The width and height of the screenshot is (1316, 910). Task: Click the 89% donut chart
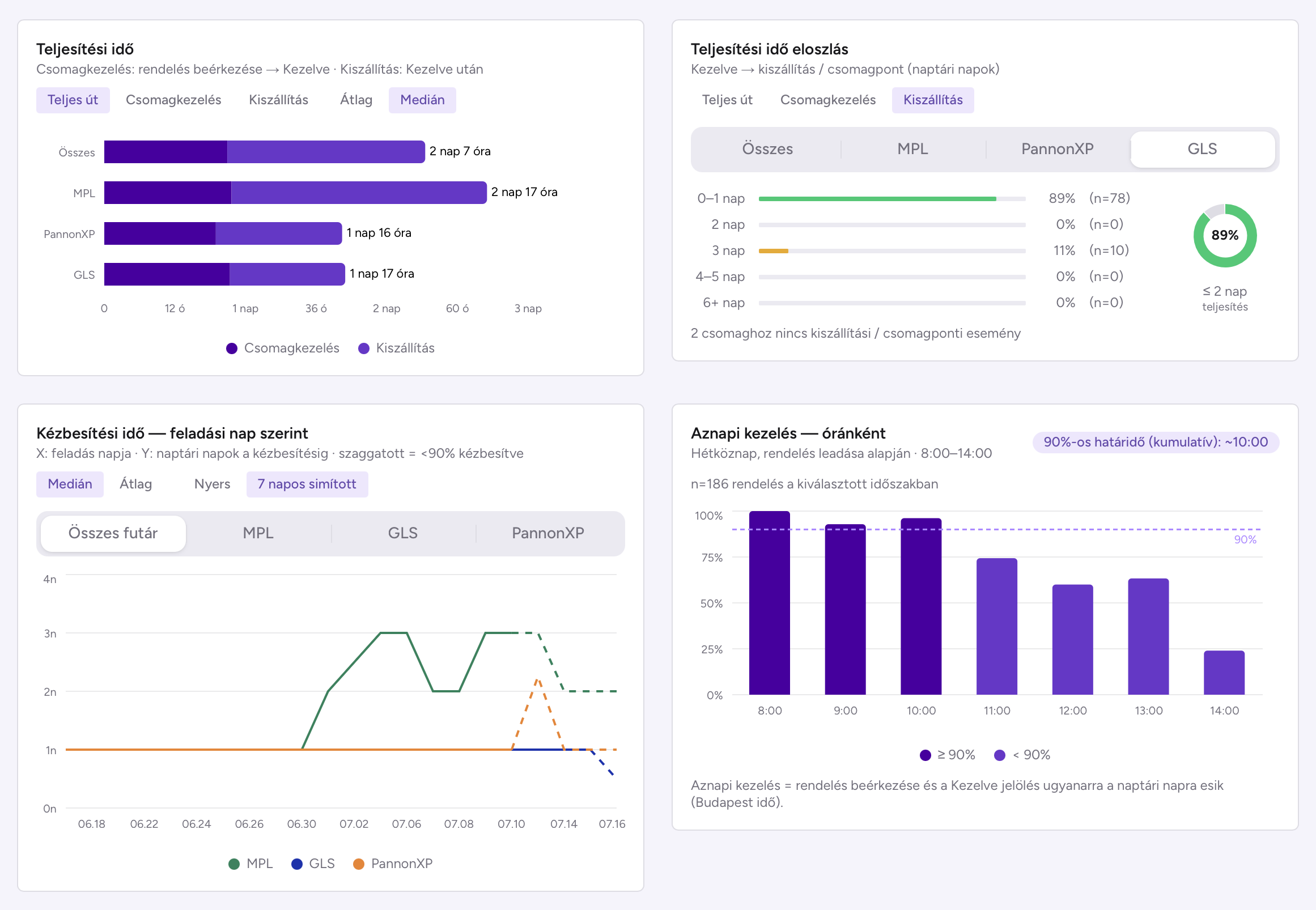click(1225, 236)
